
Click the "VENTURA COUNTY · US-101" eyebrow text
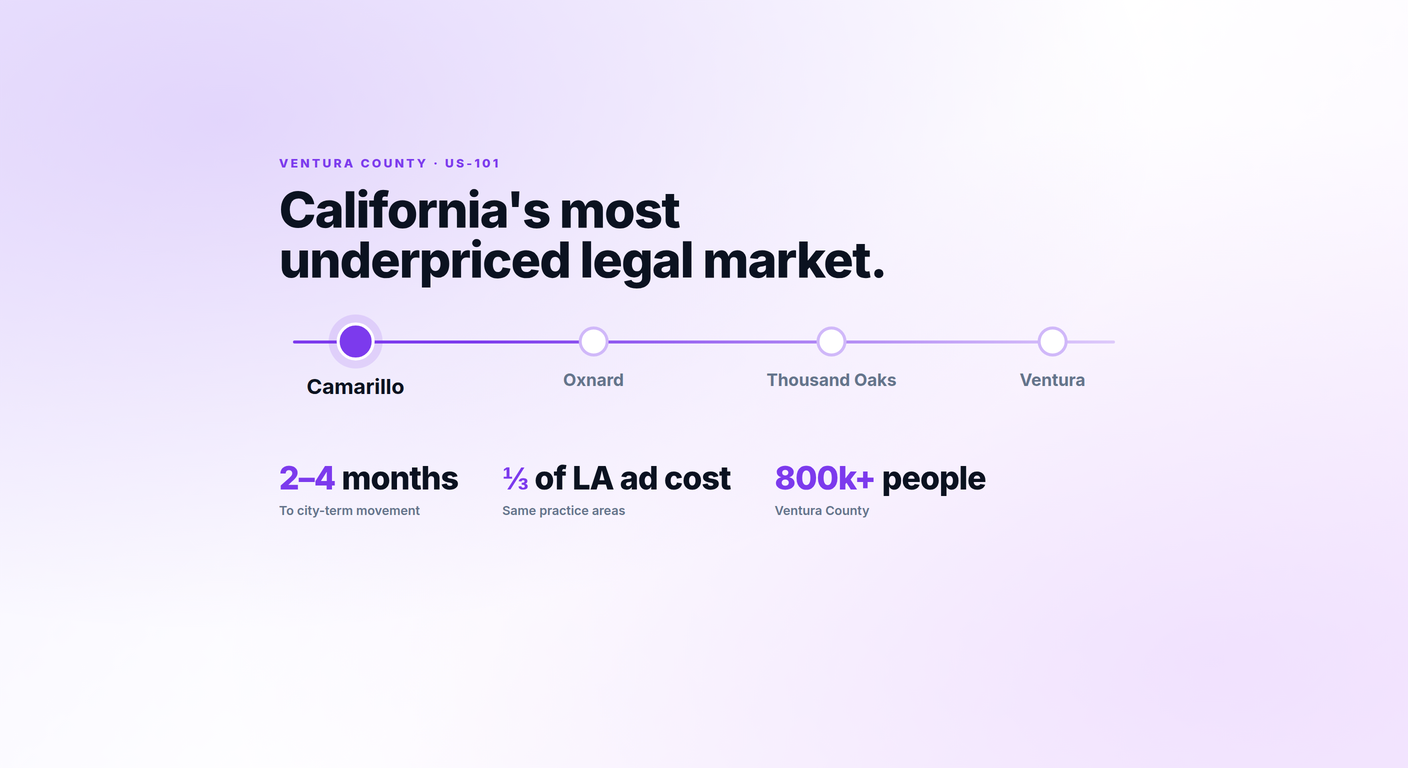point(389,163)
